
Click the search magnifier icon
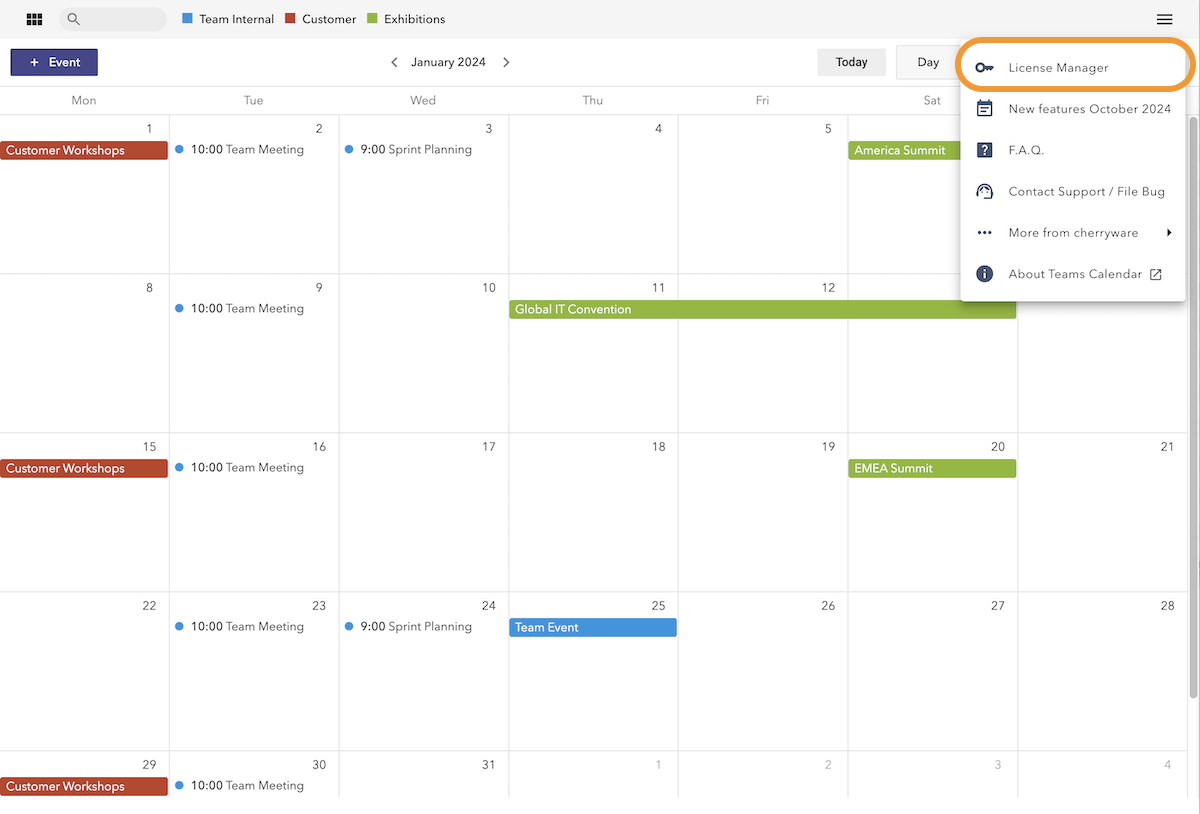(x=73, y=19)
